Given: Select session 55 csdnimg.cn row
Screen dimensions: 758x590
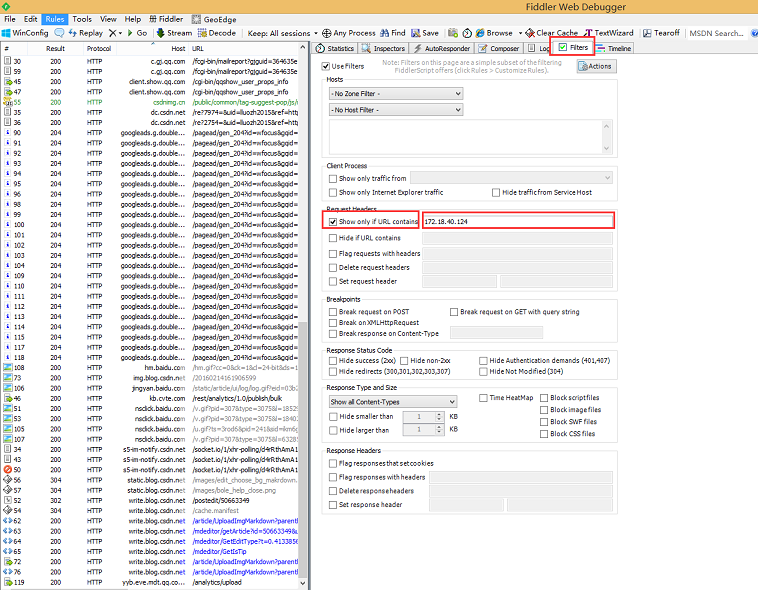Looking at the screenshot, I should [x=150, y=102].
